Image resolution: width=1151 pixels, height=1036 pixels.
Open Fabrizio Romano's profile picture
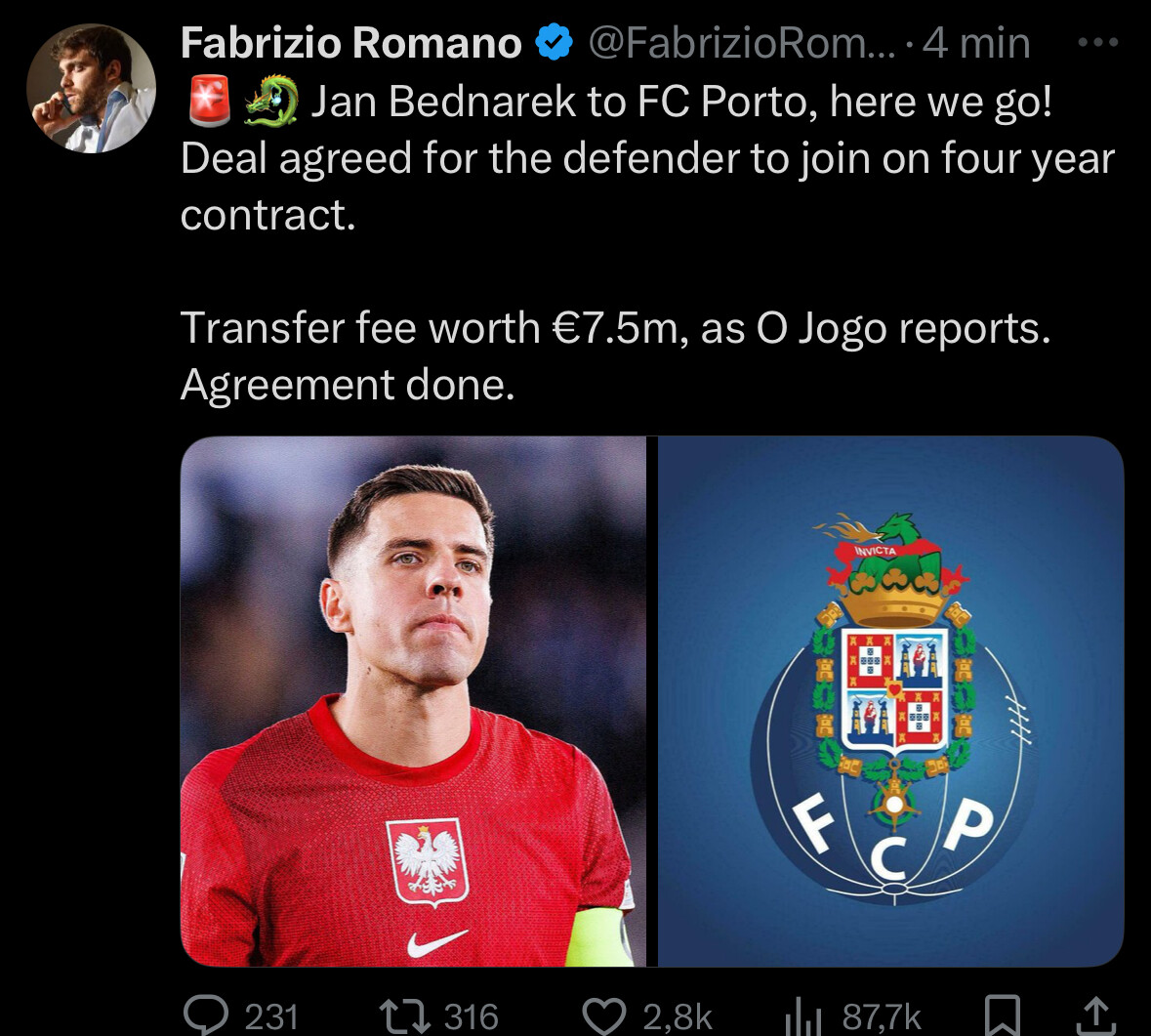click(x=91, y=88)
